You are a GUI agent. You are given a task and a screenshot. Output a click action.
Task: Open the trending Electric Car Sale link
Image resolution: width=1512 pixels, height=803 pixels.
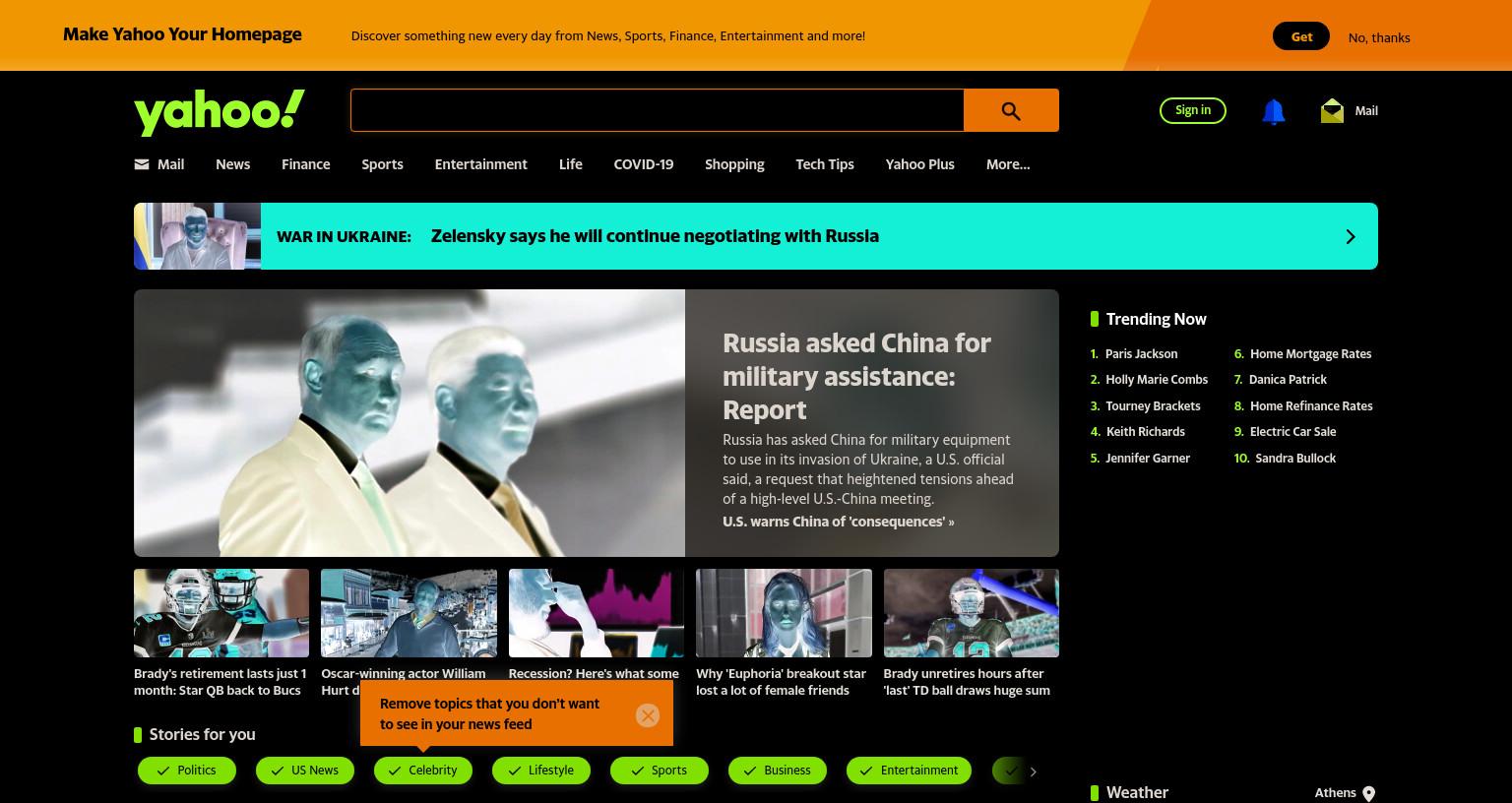1292,432
